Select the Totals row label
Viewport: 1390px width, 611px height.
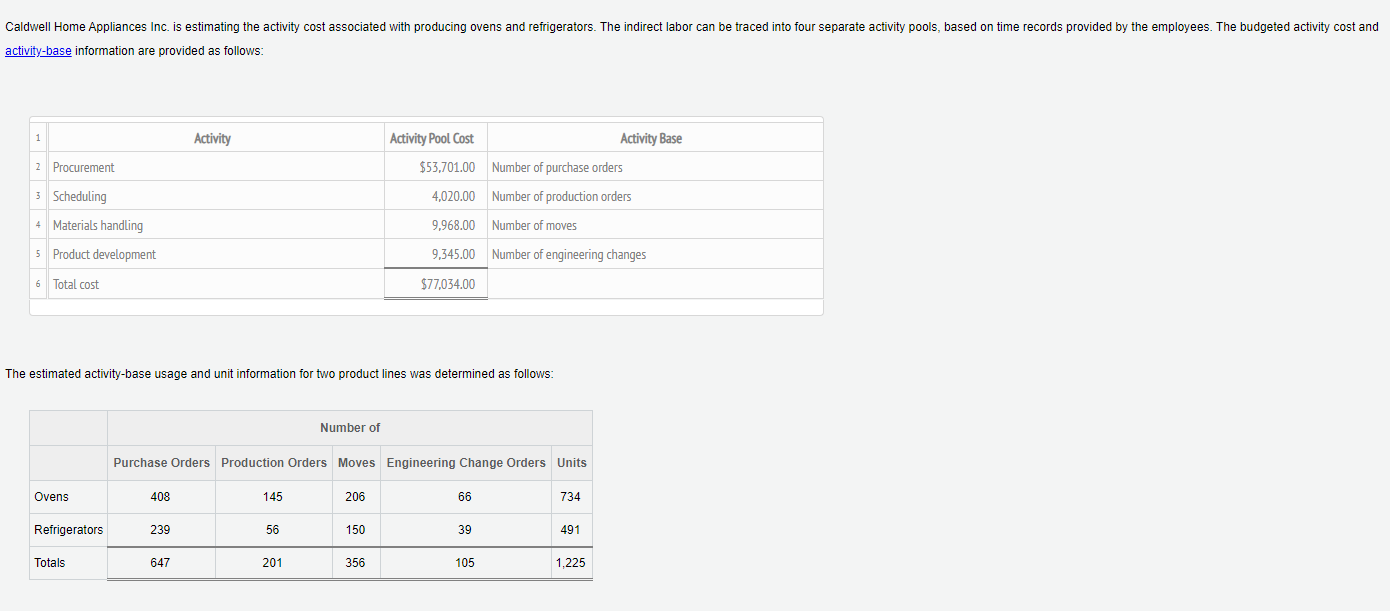(x=49, y=562)
